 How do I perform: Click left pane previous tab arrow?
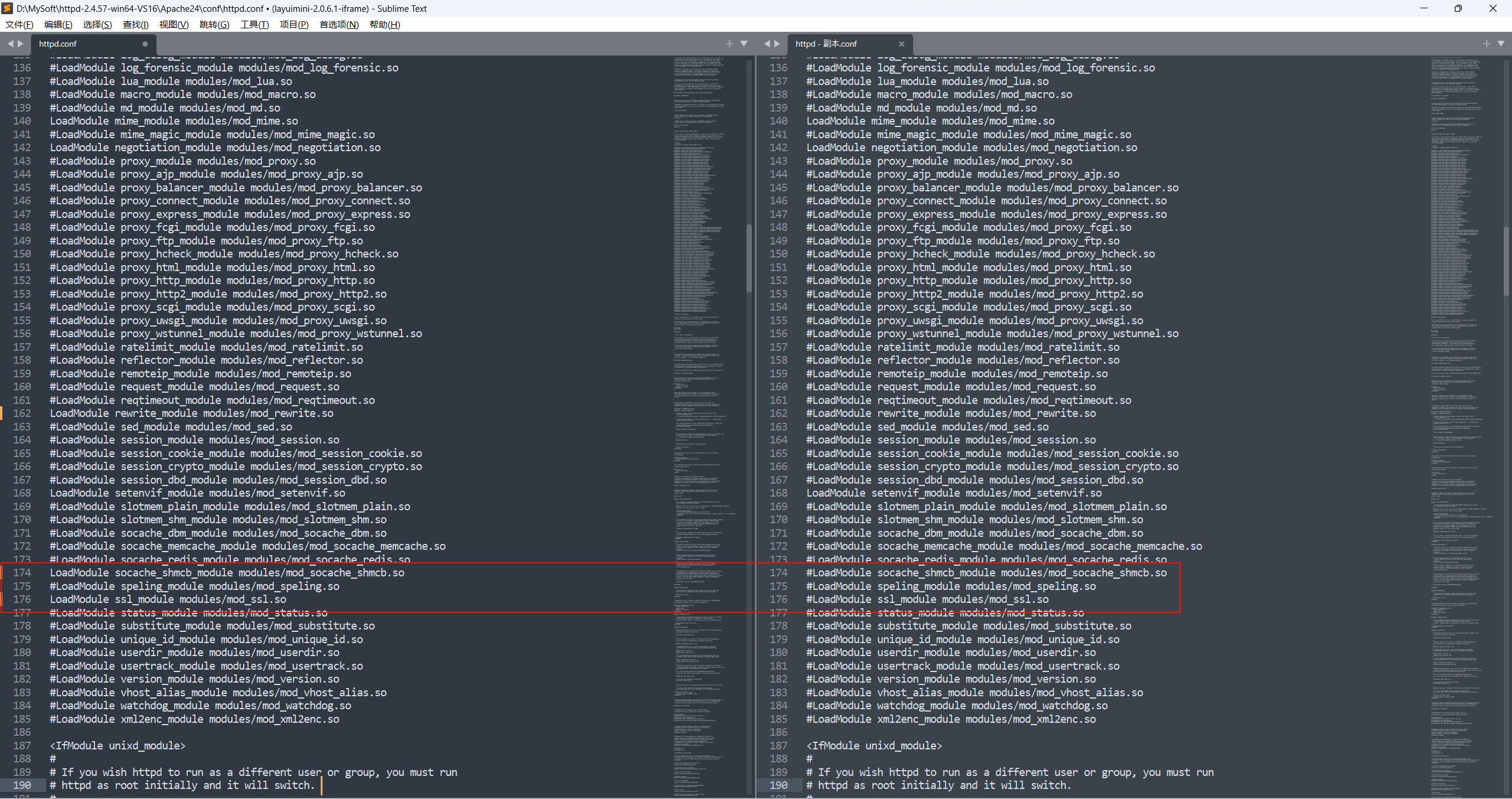click(10, 44)
